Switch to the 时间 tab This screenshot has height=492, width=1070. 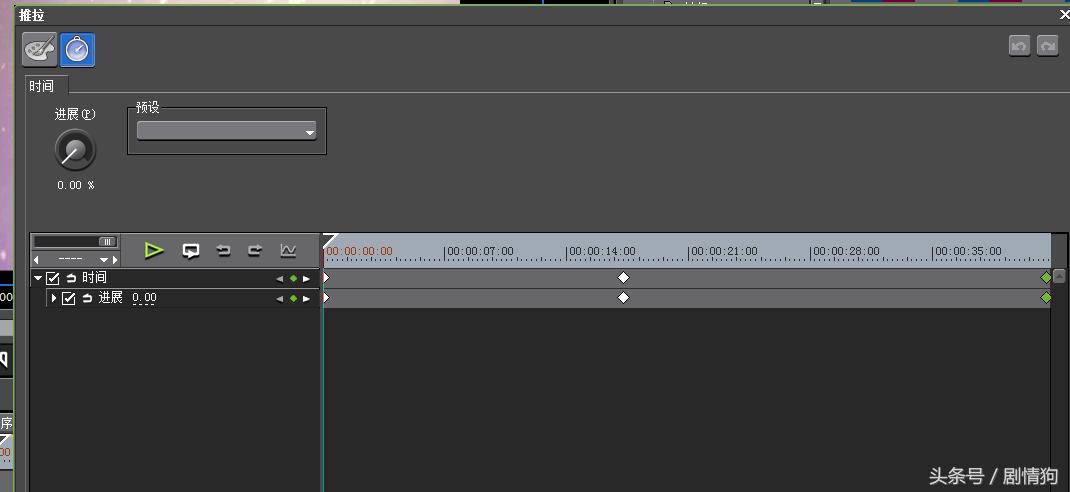coord(42,86)
